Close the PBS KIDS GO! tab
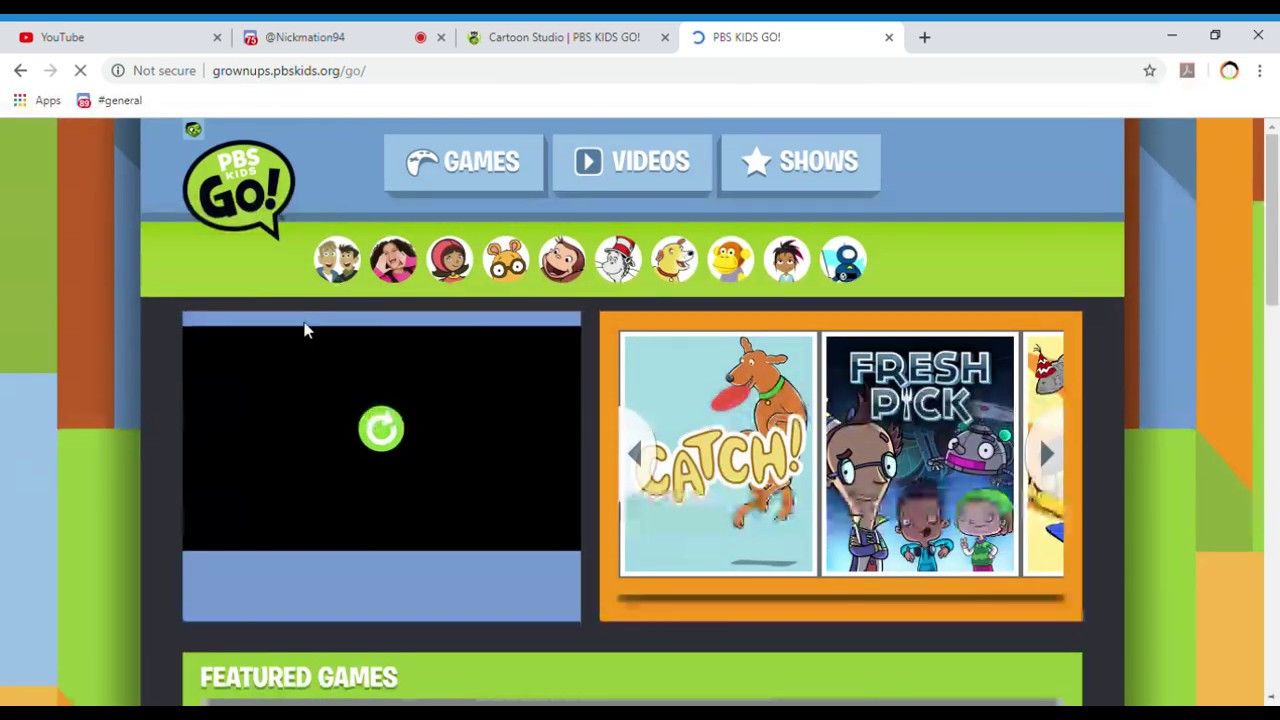This screenshot has height=720, width=1280. (x=889, y=37)
